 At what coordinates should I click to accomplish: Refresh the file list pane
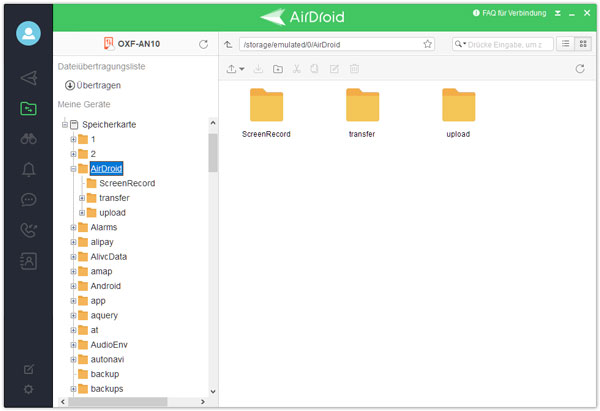pos(580,69)
